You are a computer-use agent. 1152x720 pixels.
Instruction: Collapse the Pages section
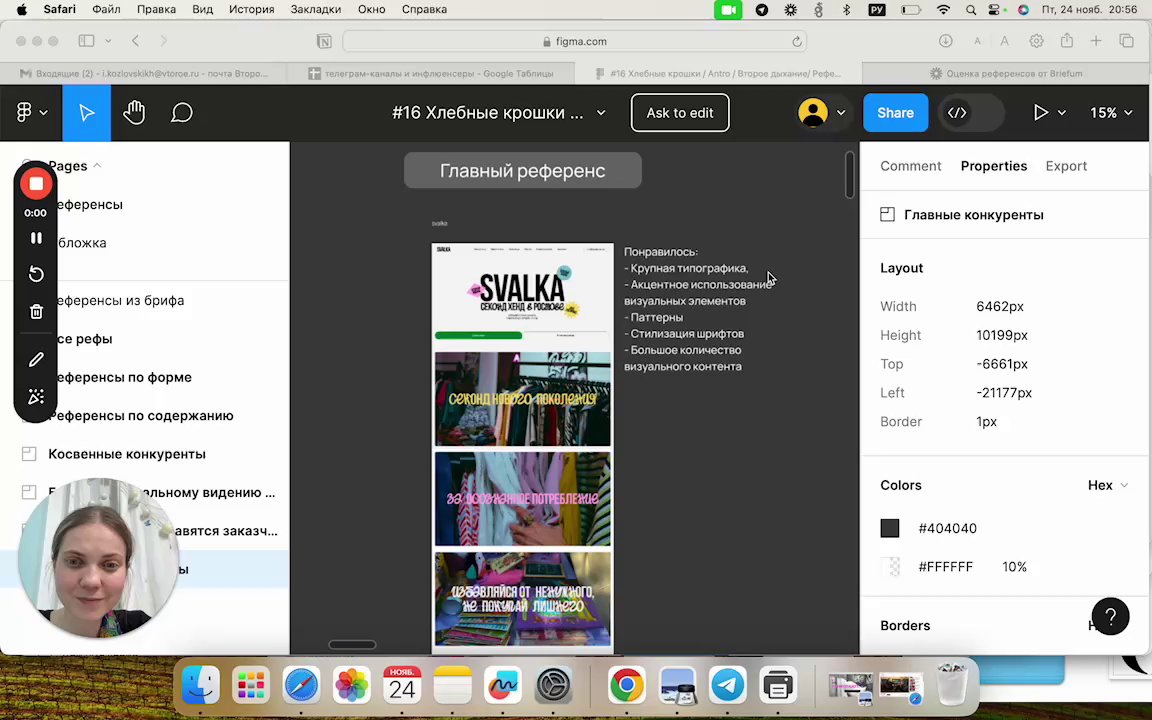coord(97,166)
